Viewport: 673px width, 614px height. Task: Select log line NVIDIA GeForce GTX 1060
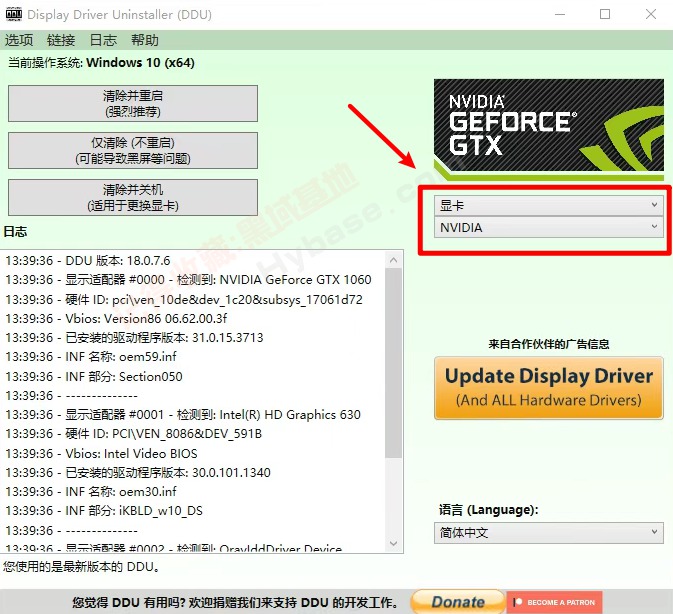188,280
